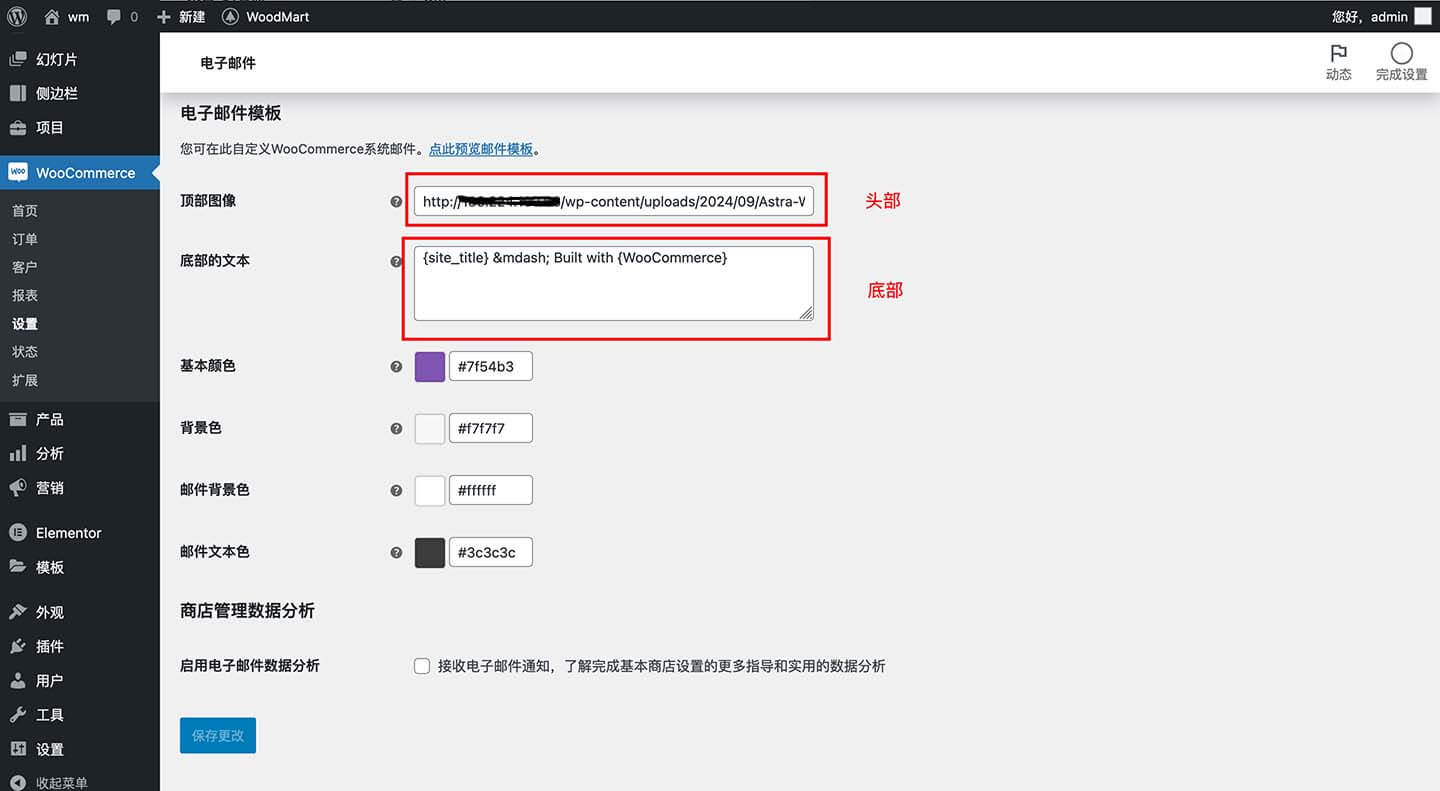Click the 产品 box icon
Image resolution: width=1440 pixels, height=791 pixels.
click(18, 419)
